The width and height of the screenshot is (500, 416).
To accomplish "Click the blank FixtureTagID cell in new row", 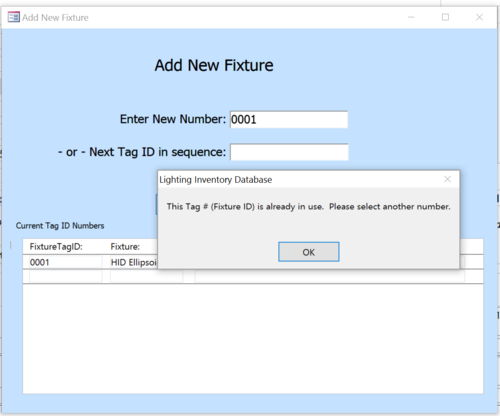I will (x=66, y=276).
